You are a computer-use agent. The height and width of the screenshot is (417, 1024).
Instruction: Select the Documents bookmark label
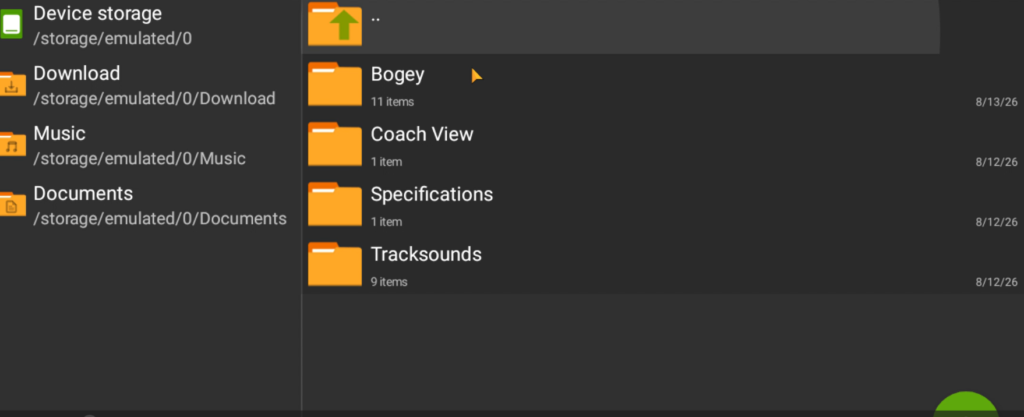(83, 193)
